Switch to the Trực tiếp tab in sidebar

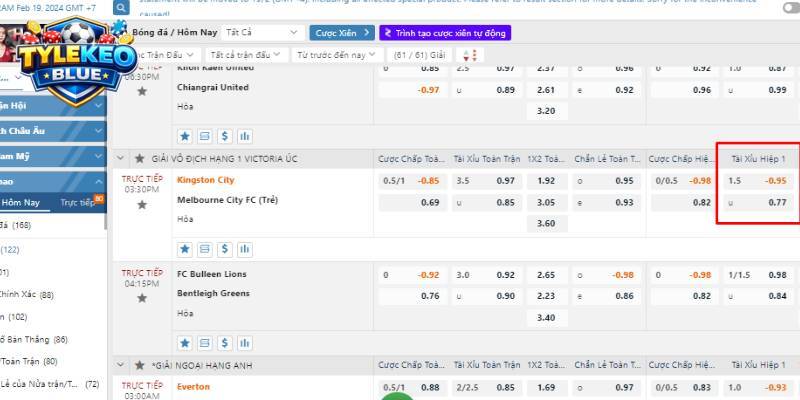coord(78,202)
